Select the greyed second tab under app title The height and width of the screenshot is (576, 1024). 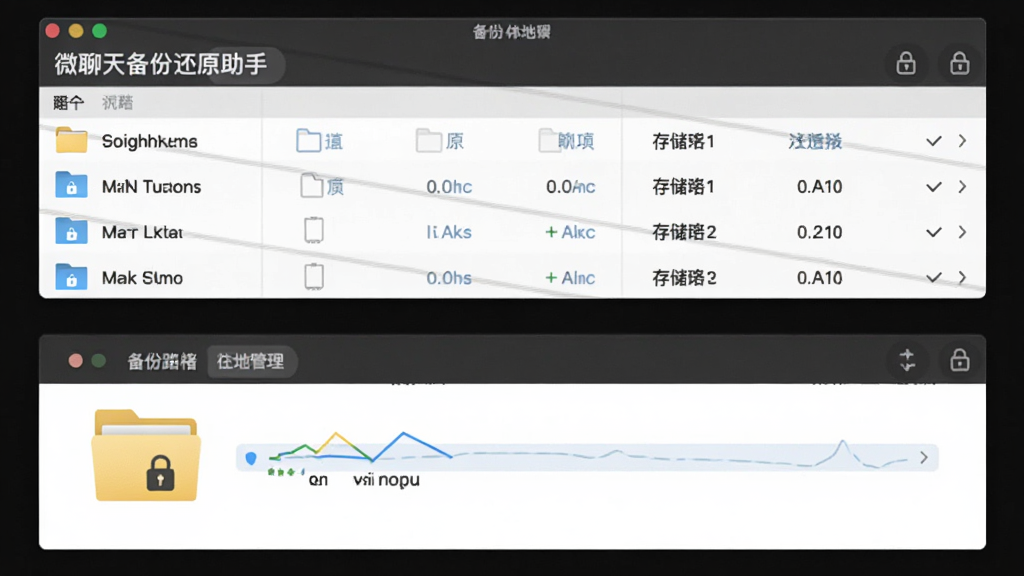coord(118,103)
